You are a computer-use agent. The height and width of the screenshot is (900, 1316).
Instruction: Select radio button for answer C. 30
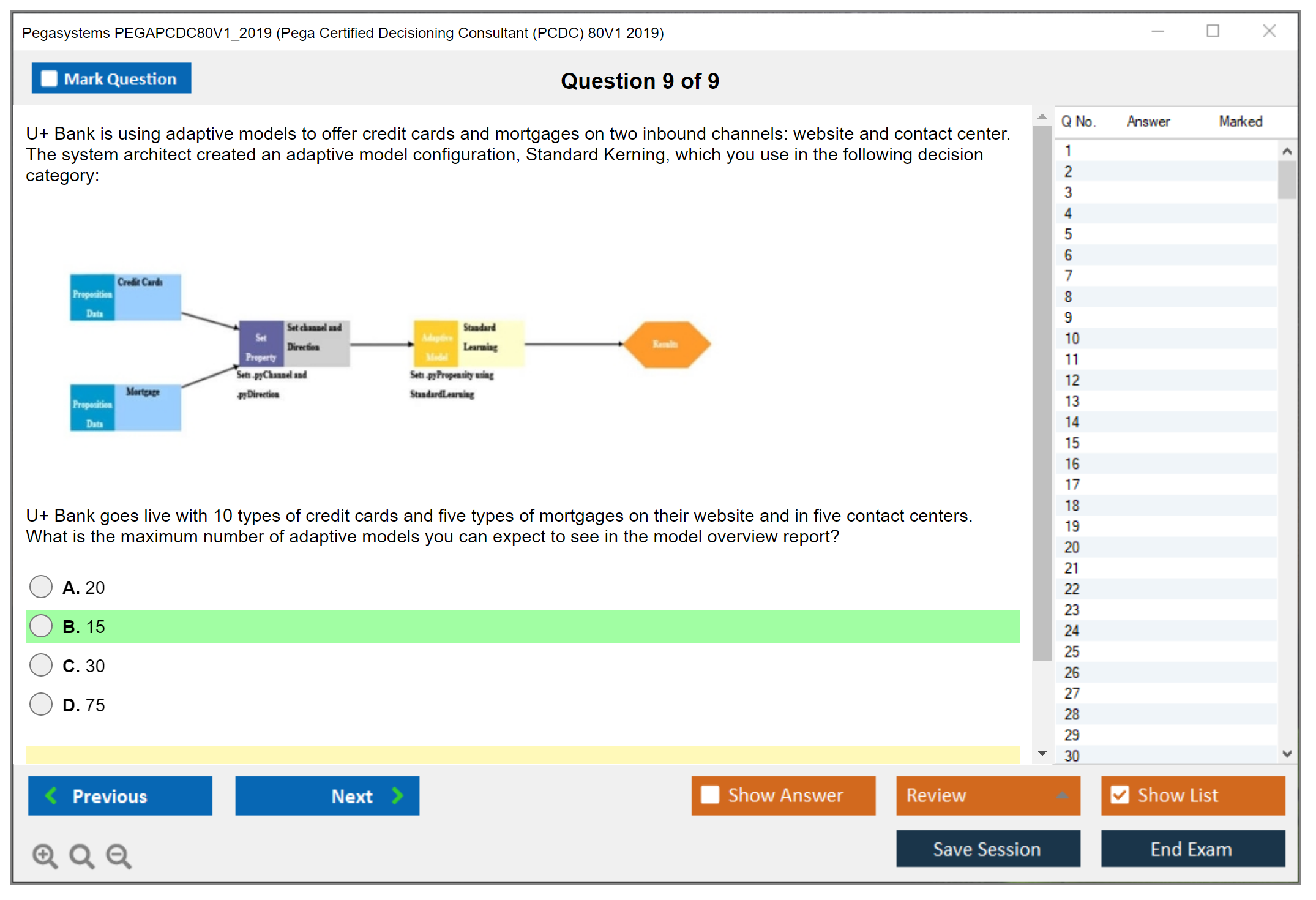point(41,665)
